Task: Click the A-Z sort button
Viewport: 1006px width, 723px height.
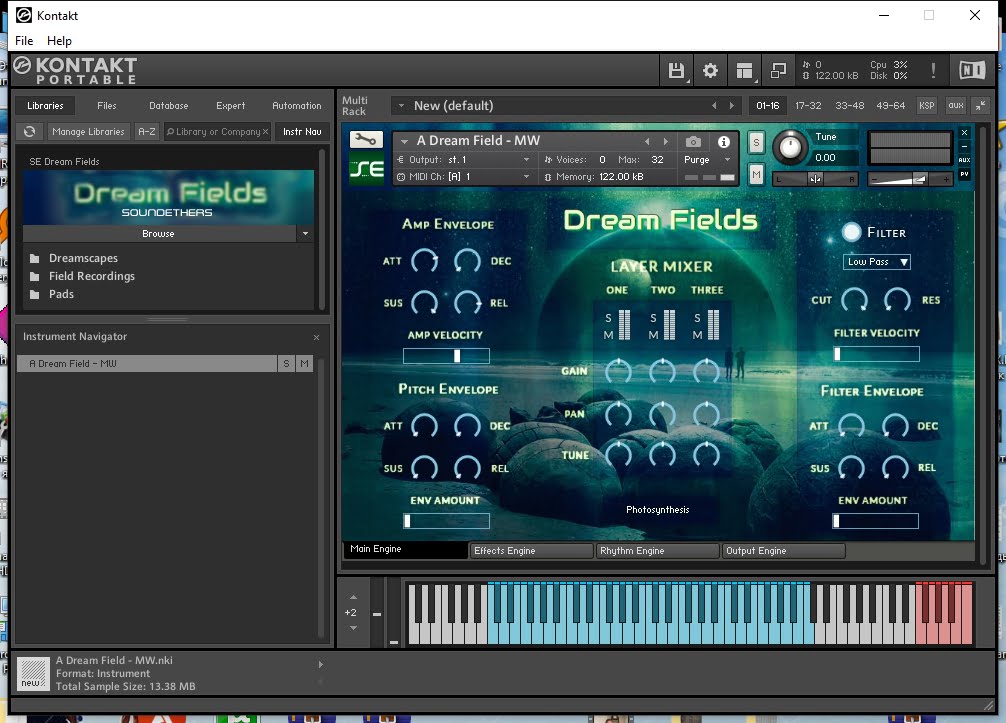Action: 147,132
